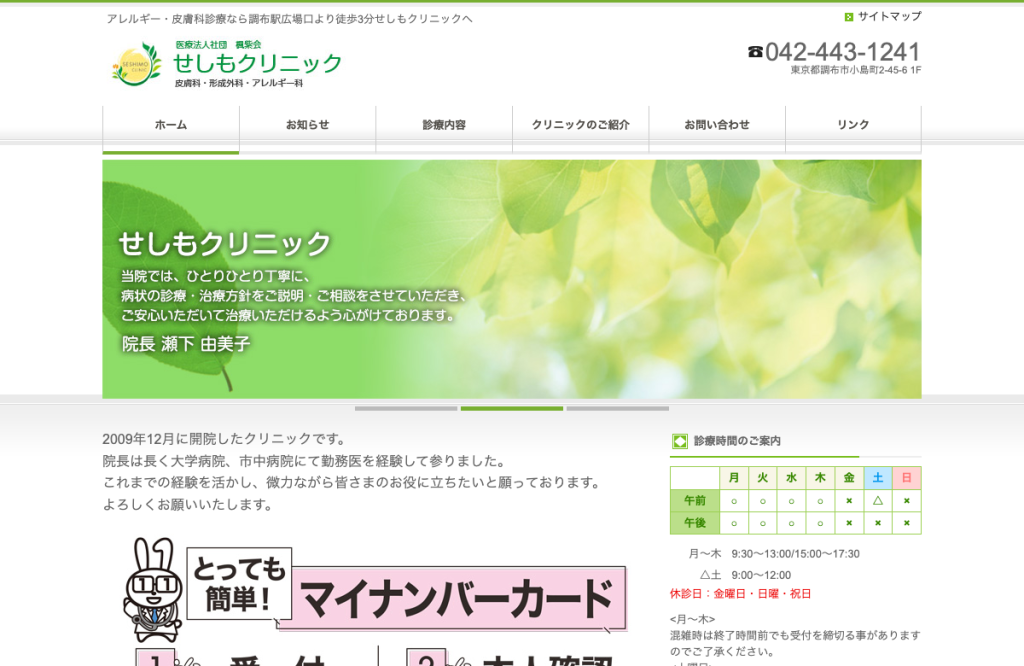Click the 火 column header in schedule

point(763,478)
